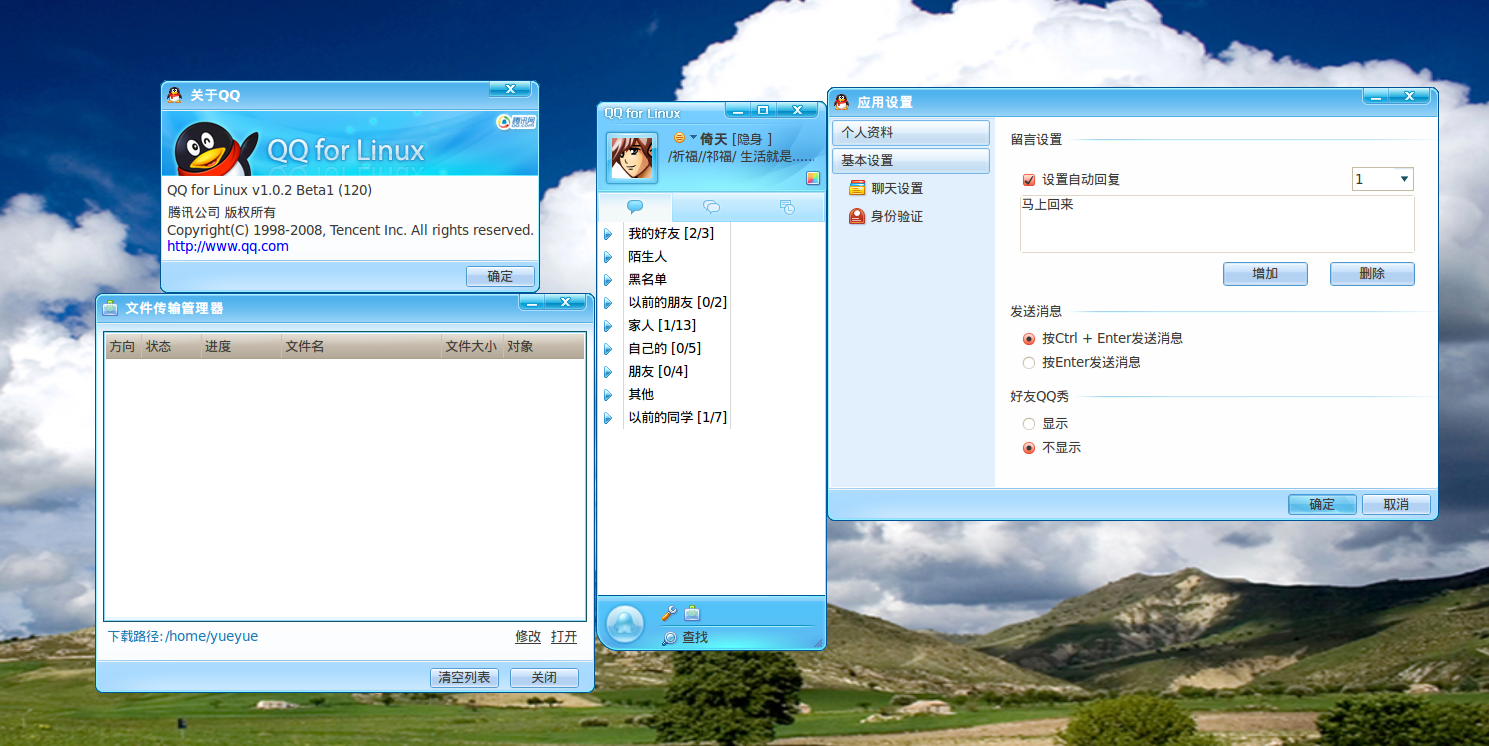The image size is (1489, 746).
Task: Click the 修改 download path link
Action: click(528, 636)
